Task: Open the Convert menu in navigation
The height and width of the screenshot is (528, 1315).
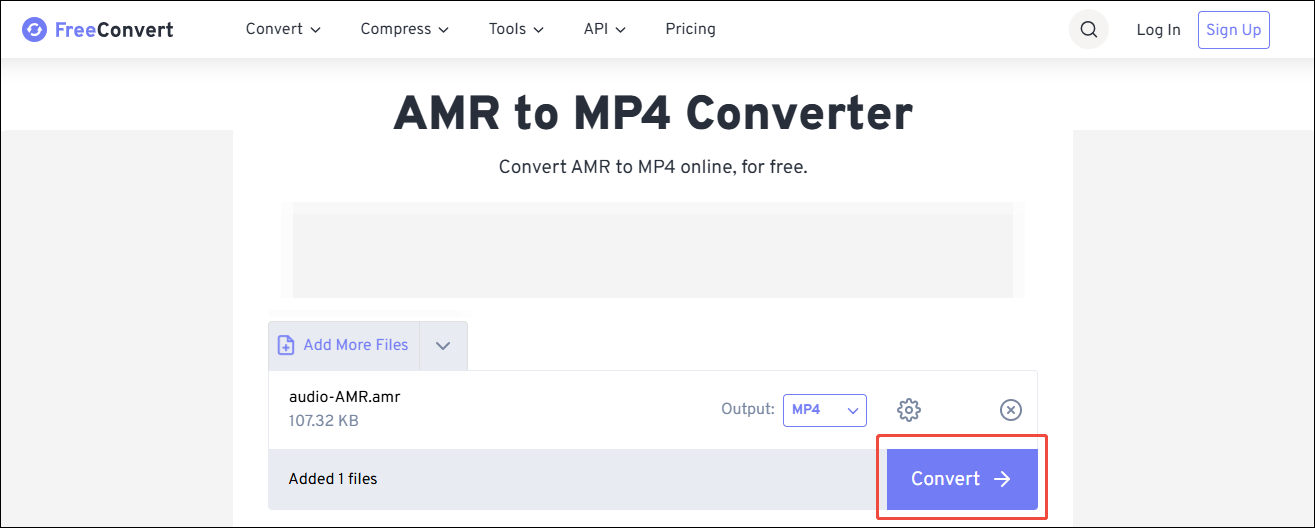Action: pos(283,29)
